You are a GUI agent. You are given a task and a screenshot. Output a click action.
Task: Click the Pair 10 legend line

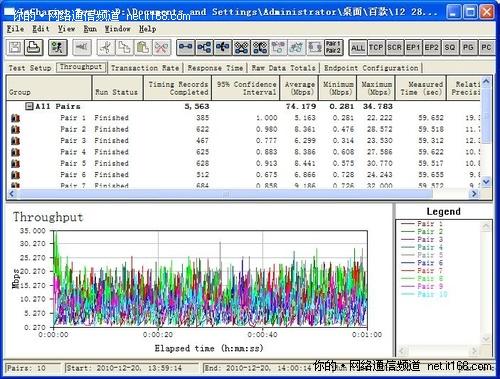[x=424, y=294]
